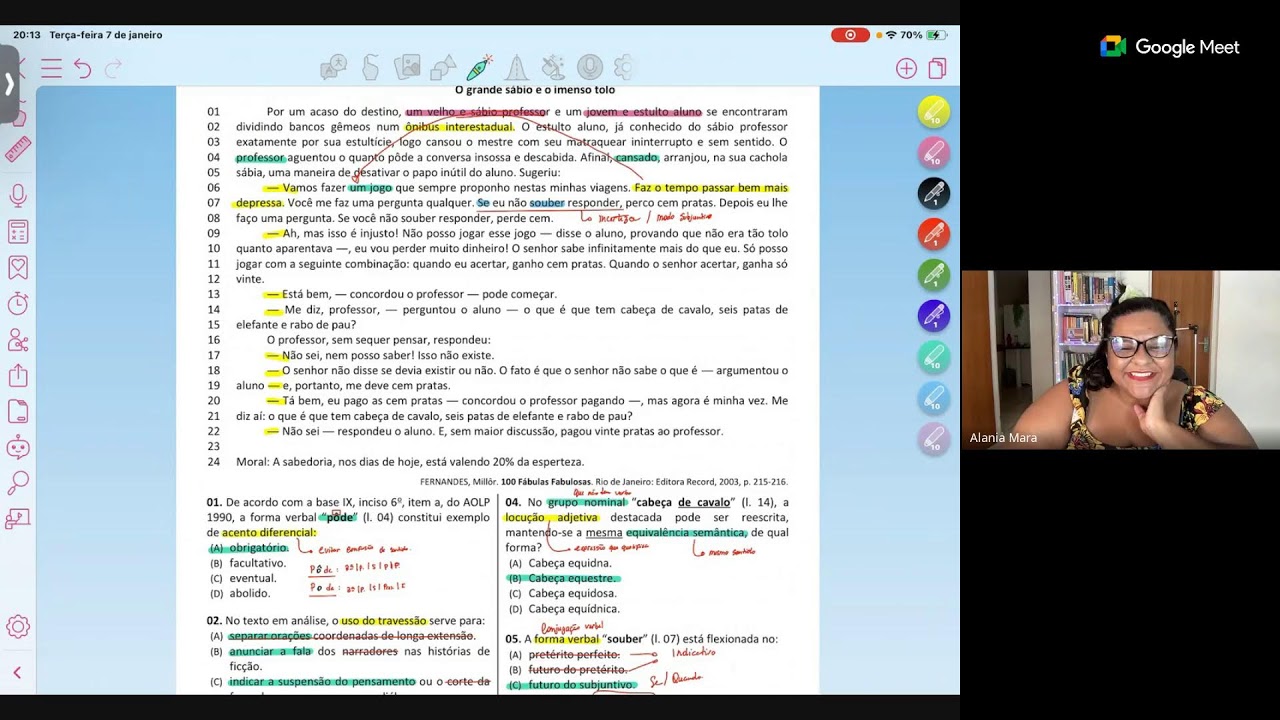Pick the green pen preset
The image size is (1280, 720).
tap(934, 275)
